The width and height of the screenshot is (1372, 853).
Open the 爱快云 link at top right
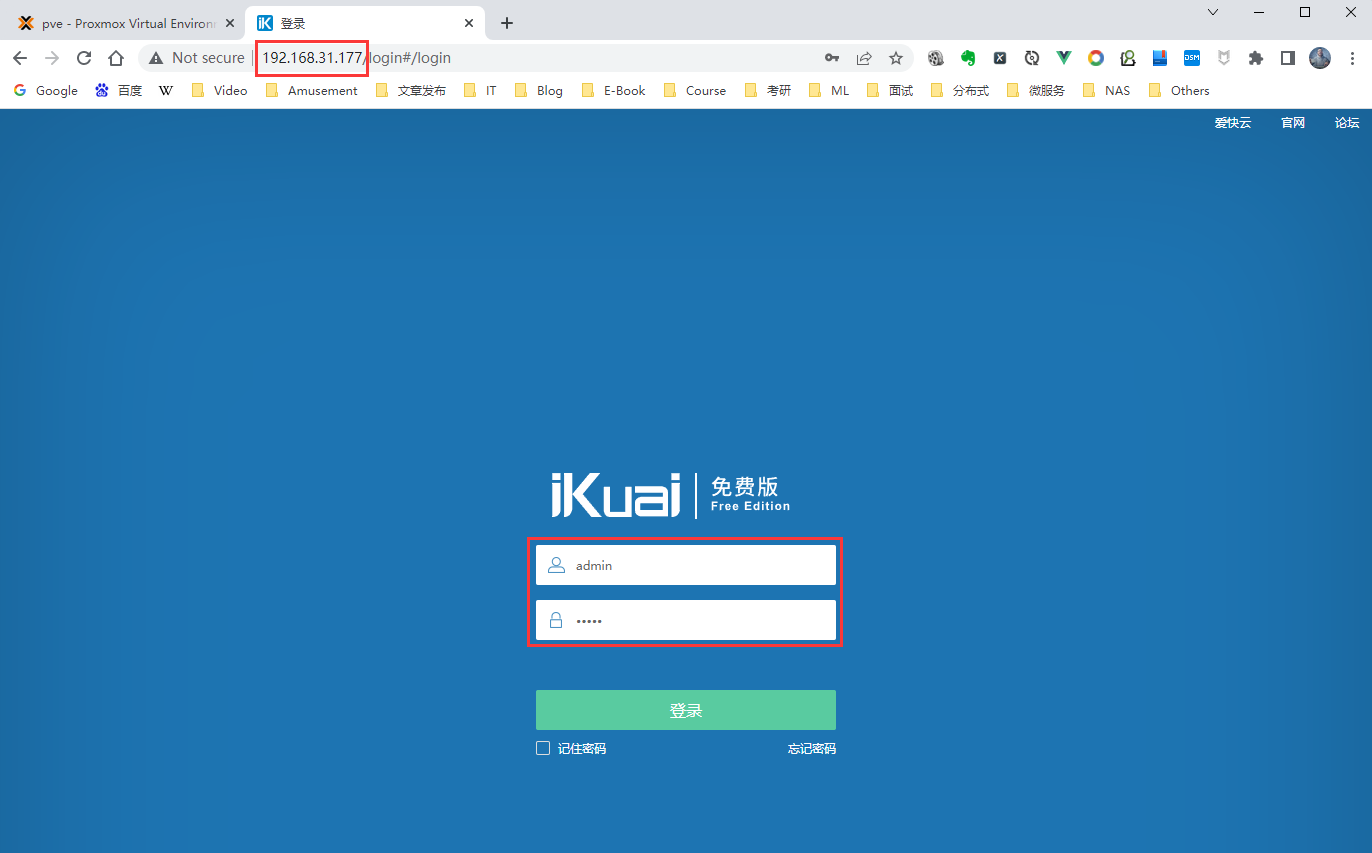click(1232, 123)
